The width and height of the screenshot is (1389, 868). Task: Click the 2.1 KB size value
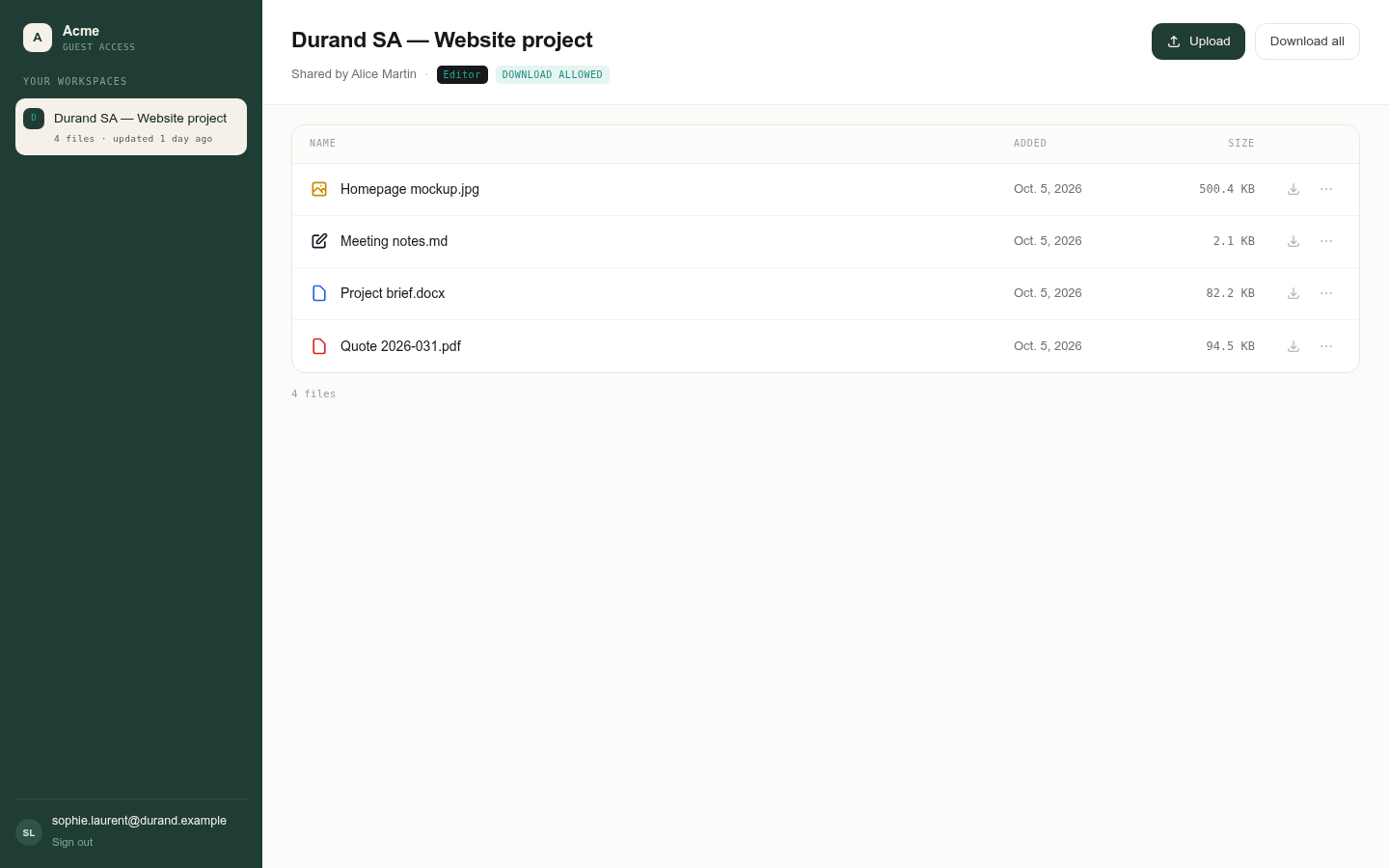1234,241
